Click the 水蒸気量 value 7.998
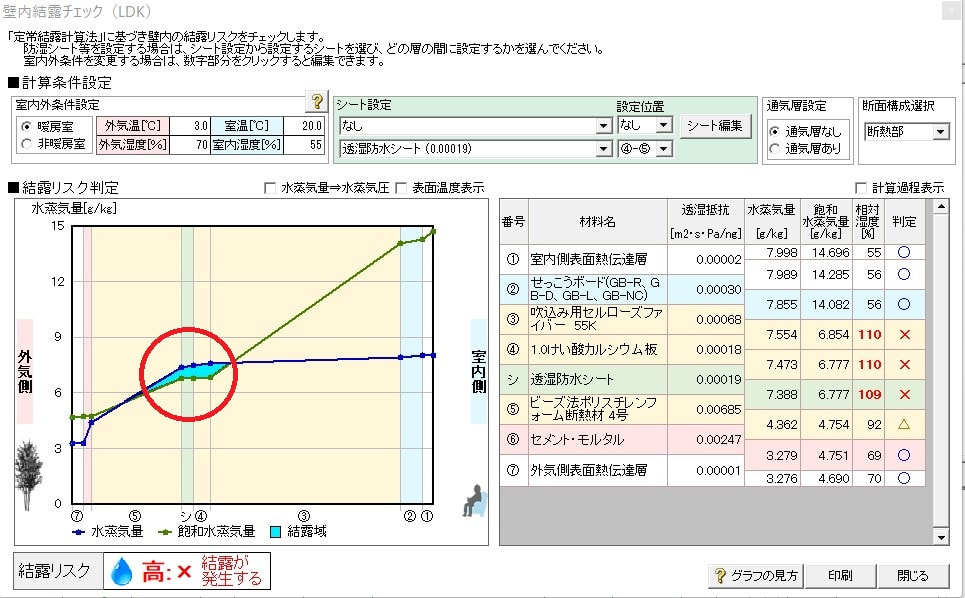 coord(782,252)
